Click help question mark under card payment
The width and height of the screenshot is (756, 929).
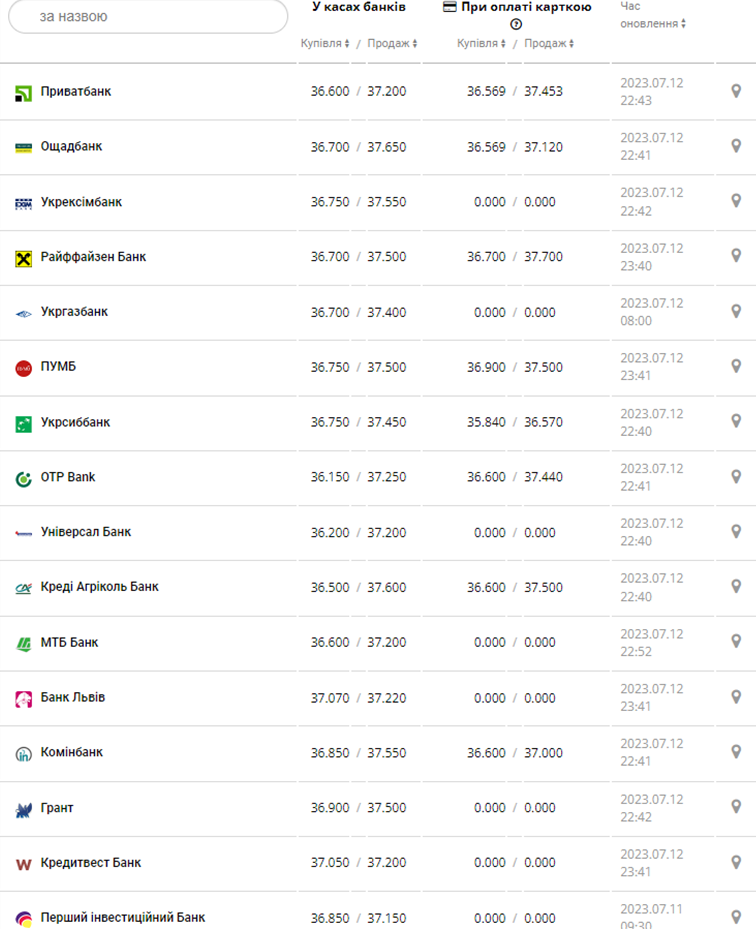pos(516,24)
